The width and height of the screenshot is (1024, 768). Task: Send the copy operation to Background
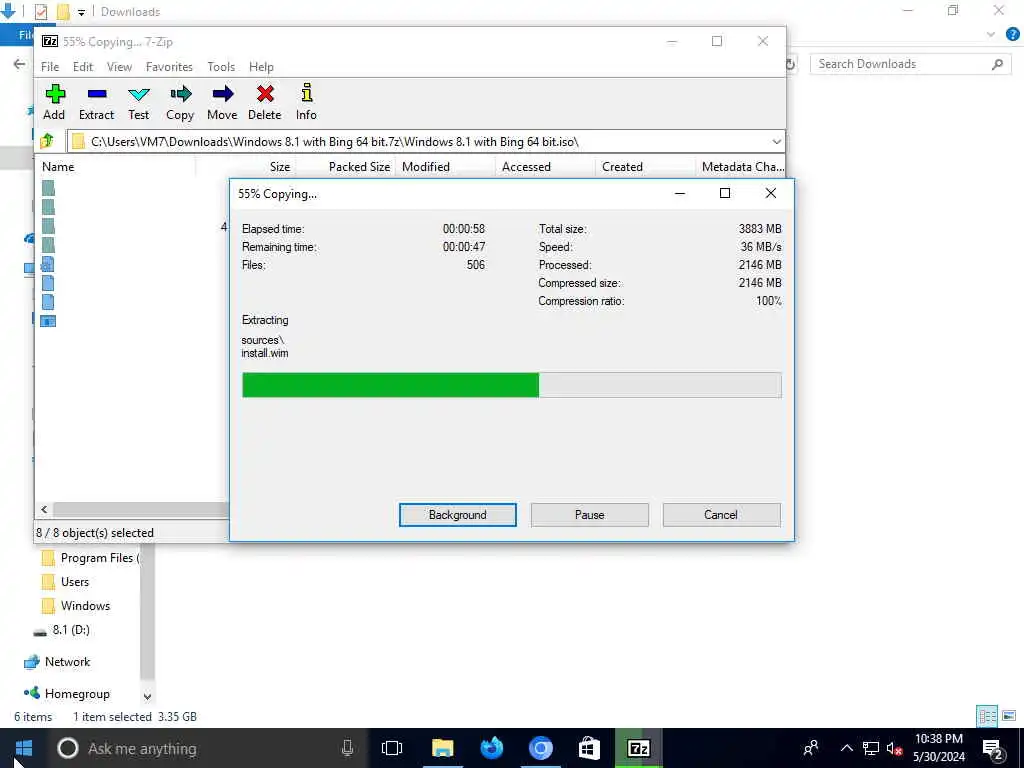tap(458, 515)
